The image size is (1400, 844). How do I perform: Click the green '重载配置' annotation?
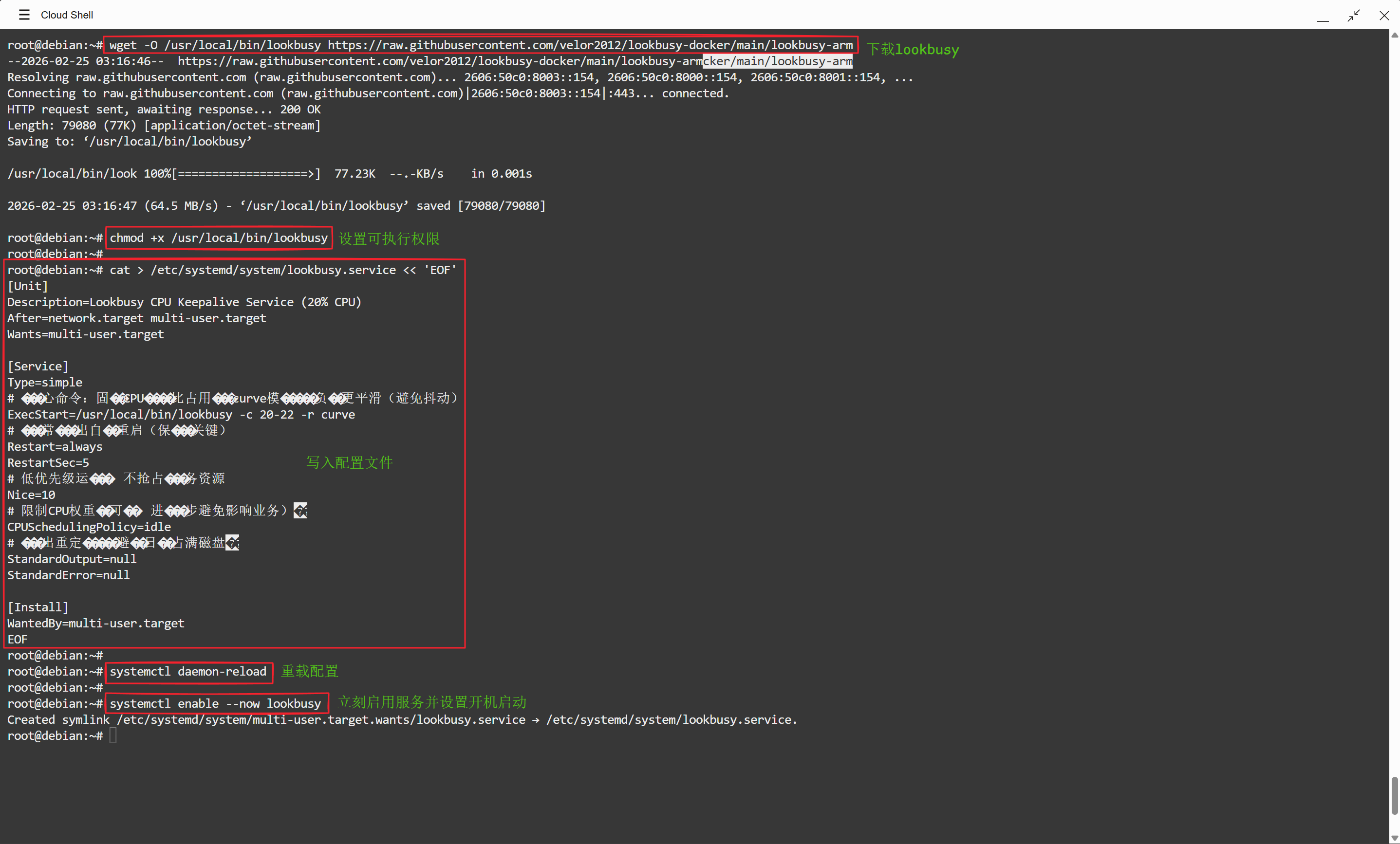coord(310,671)
